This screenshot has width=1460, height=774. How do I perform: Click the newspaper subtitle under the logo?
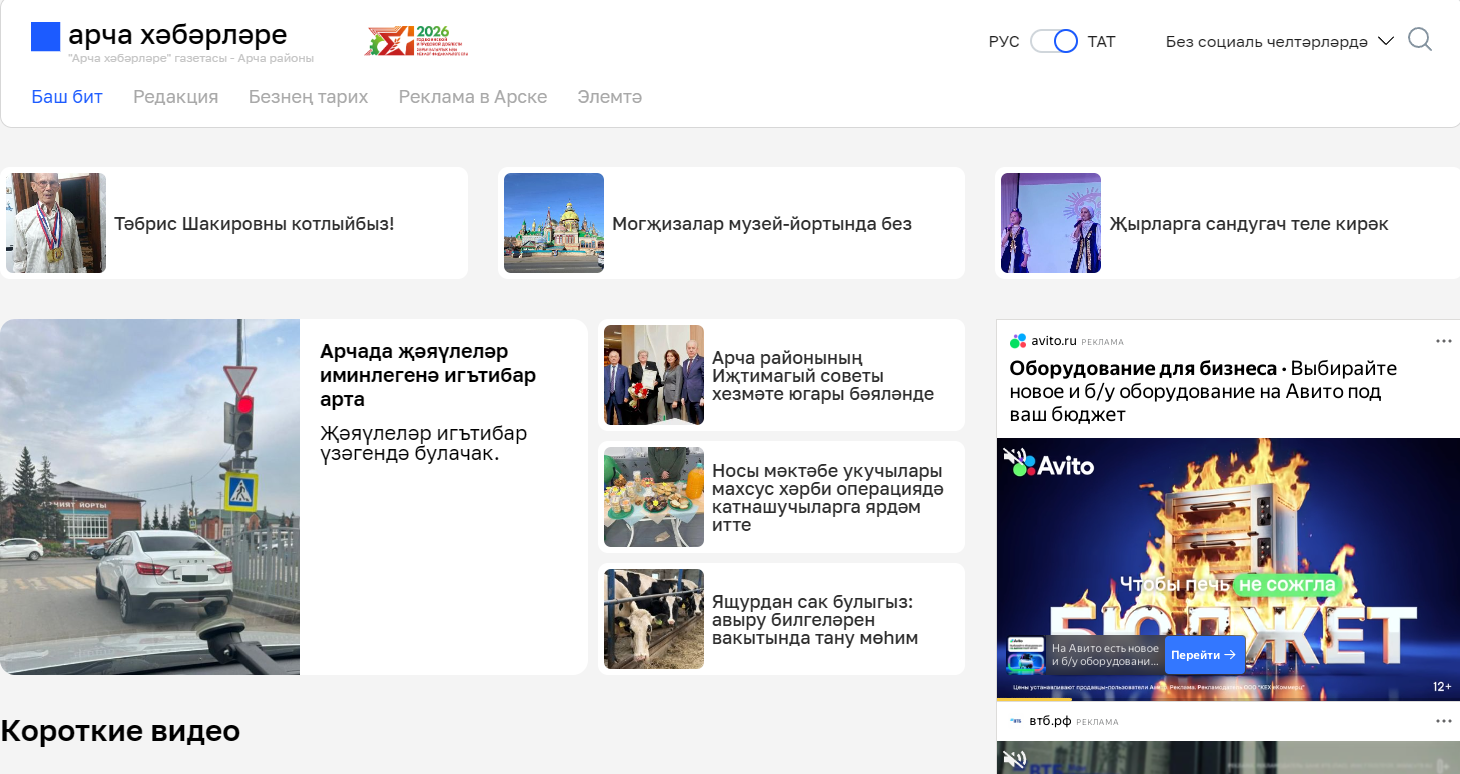[x=191, y=58]
